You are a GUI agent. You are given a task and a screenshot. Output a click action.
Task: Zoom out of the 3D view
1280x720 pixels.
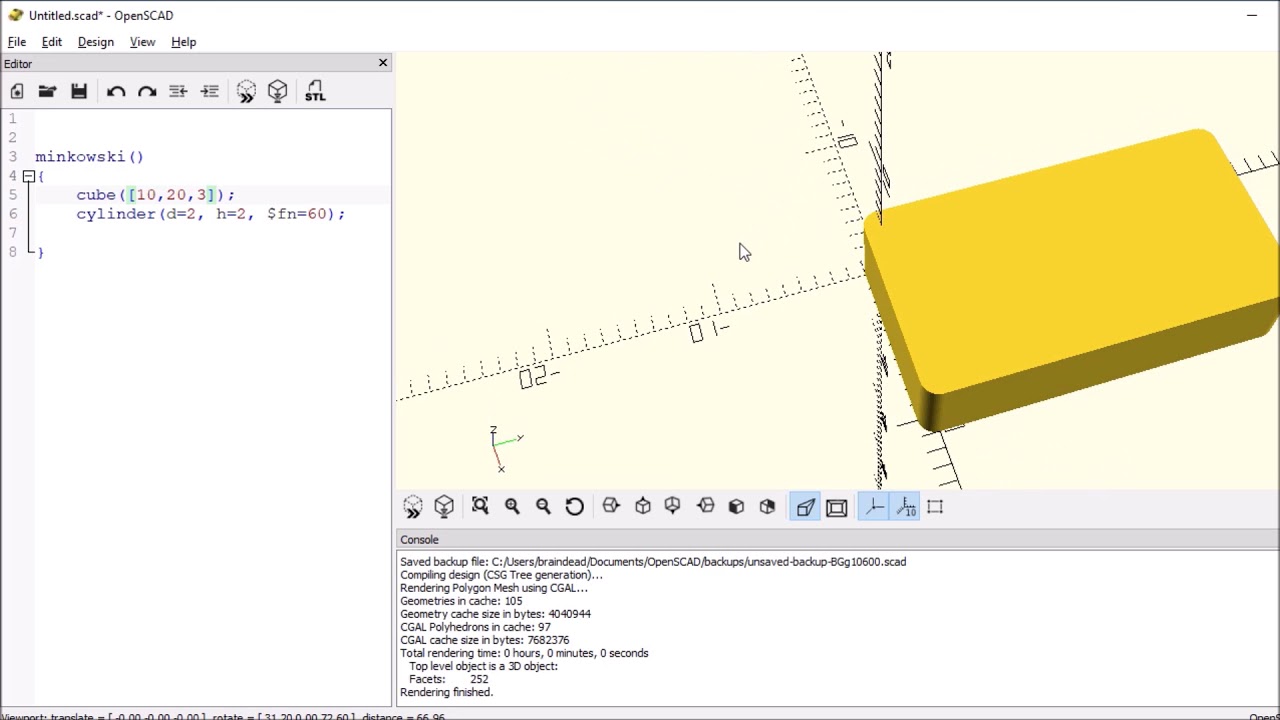[543, 507]
